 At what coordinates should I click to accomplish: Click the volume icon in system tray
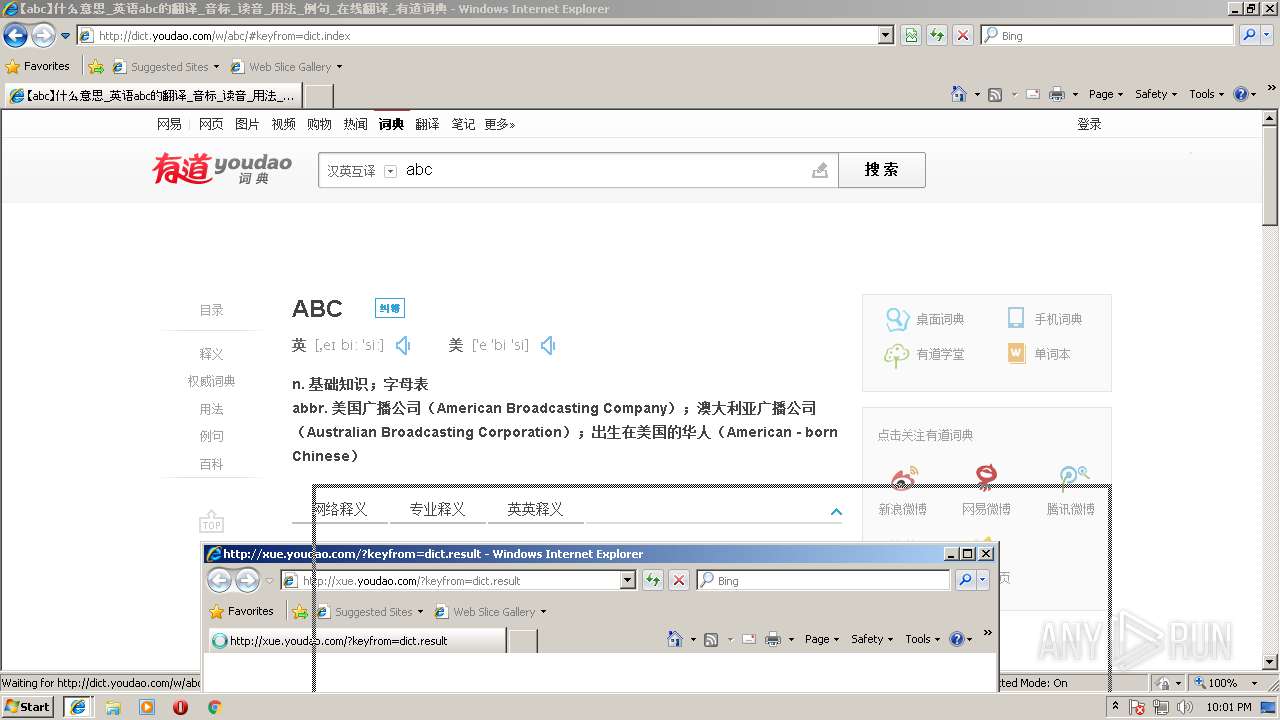[x=1185, y=707]
